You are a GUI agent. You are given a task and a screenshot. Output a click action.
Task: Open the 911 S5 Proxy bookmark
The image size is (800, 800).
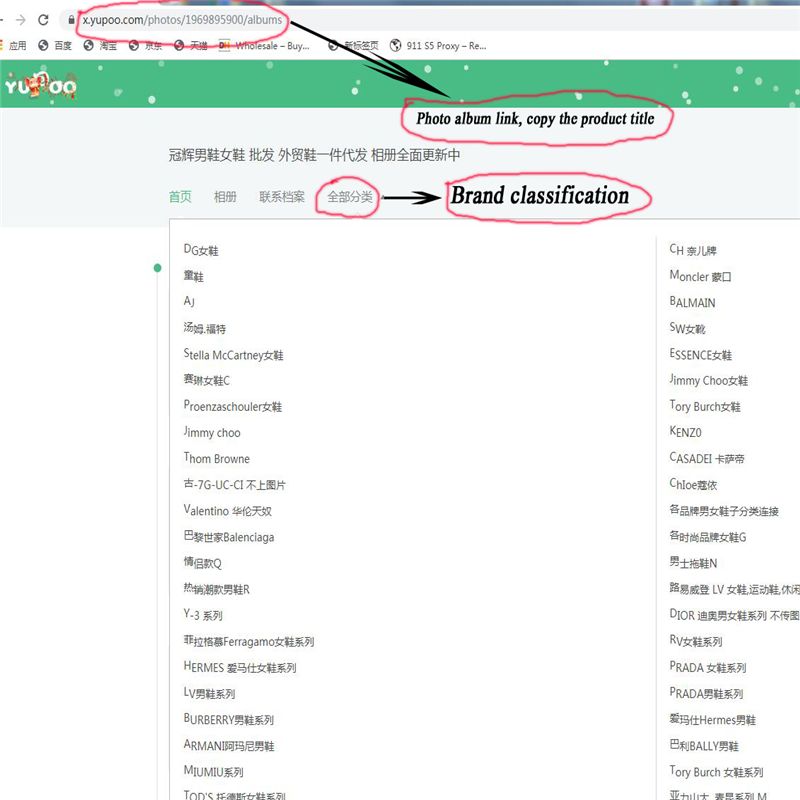tap(438, 45)
